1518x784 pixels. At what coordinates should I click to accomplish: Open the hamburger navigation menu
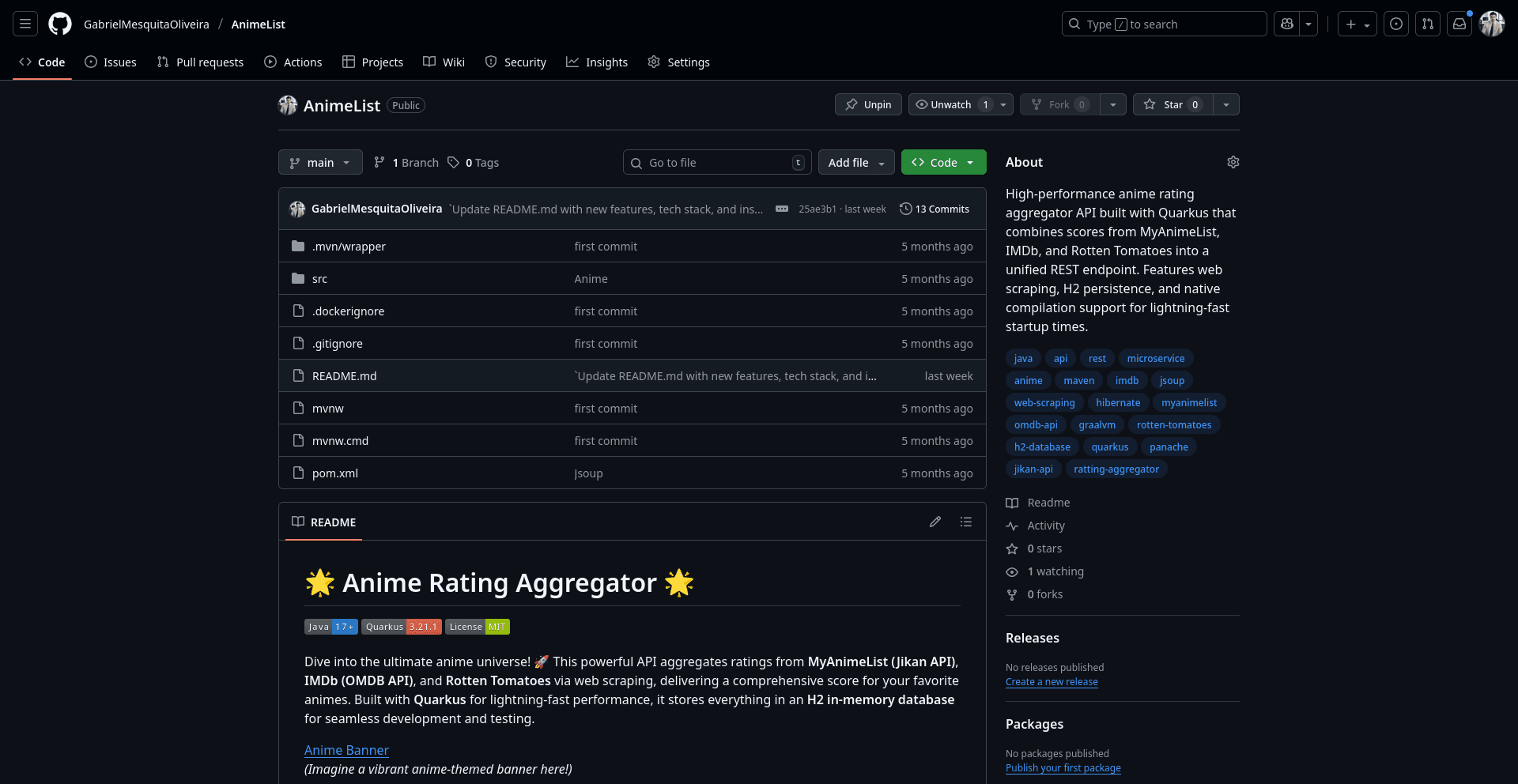coord(25,24)
